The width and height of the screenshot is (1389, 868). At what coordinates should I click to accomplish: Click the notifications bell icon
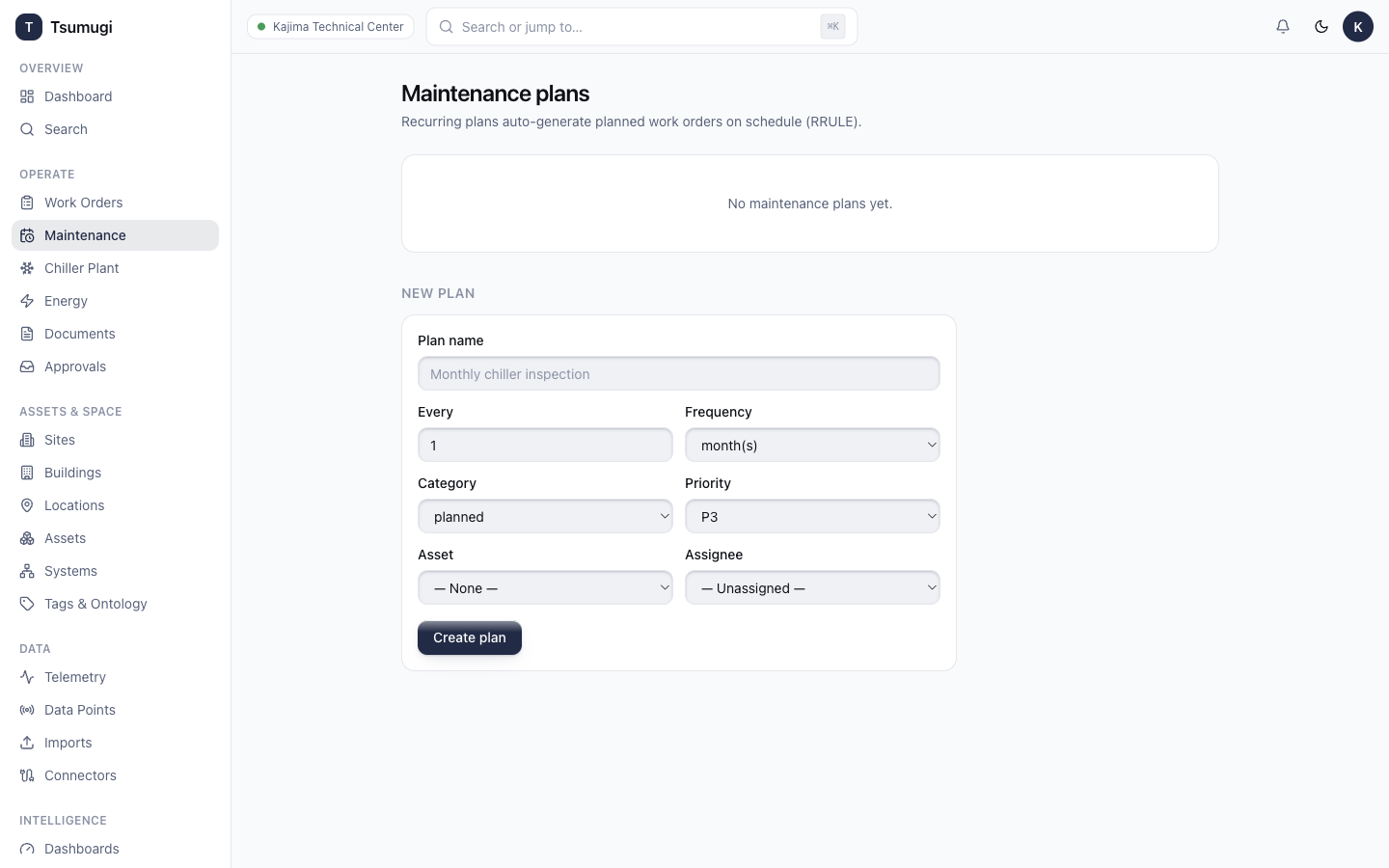[x=1283, y=27]
